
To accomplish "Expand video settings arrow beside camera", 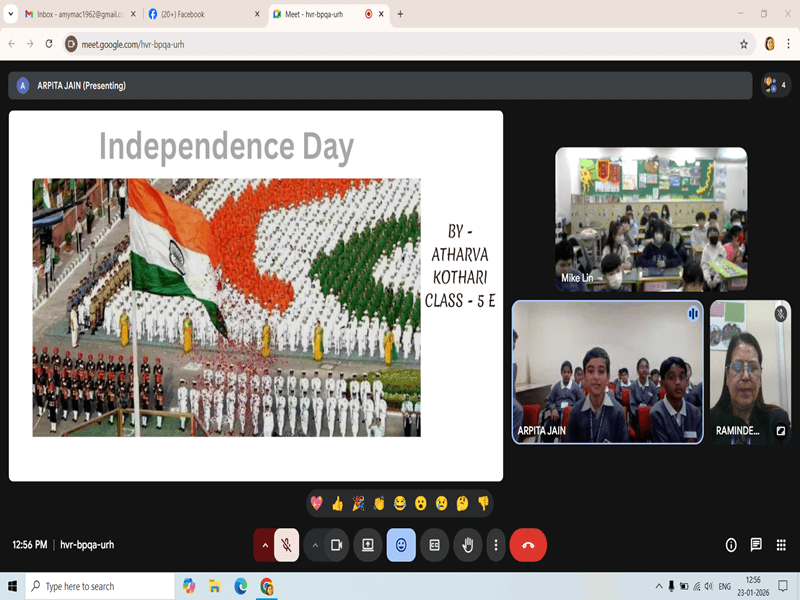I will [x=315, y=545].
